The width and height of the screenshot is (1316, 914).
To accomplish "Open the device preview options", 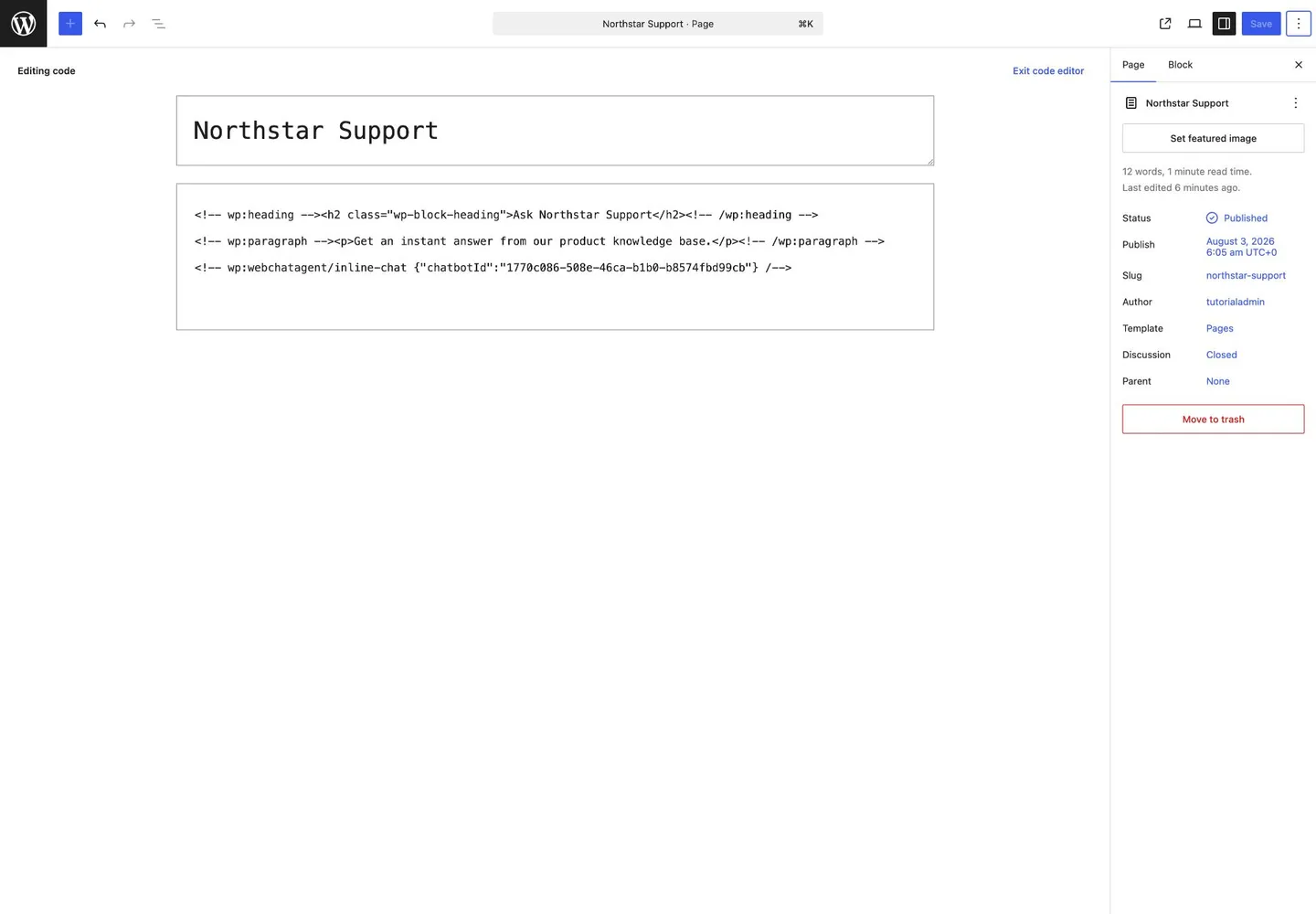I will 1194,24.
